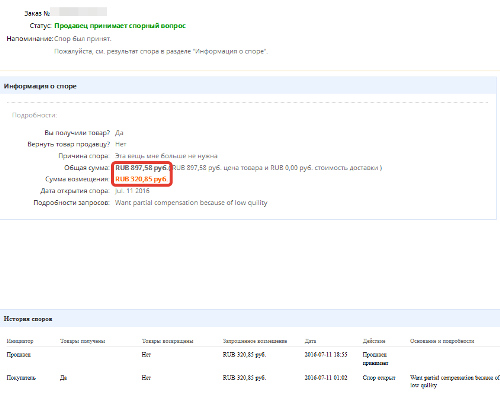
Task: Select the dispute date "Jul. 11 2016"
Action: (132, 191)
